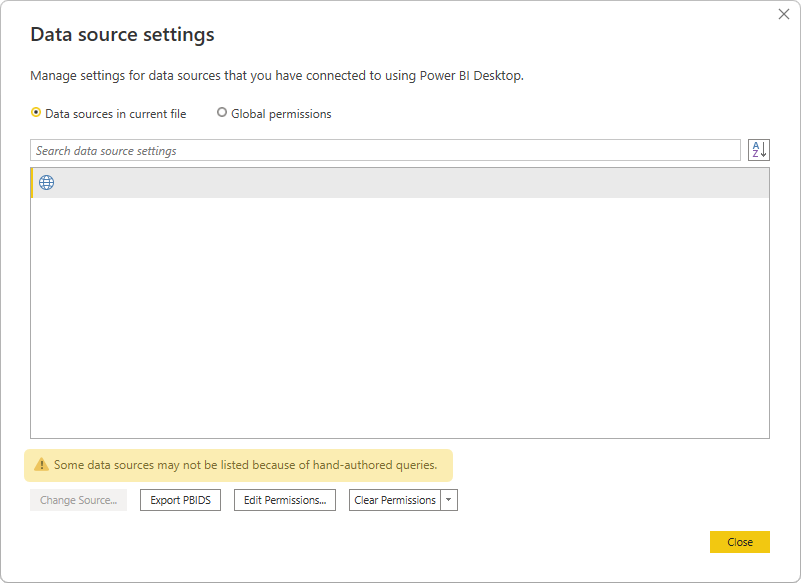Select the 'Global permissions' radio button
Viewport: 801px width, 583px height.
point(222,113)
